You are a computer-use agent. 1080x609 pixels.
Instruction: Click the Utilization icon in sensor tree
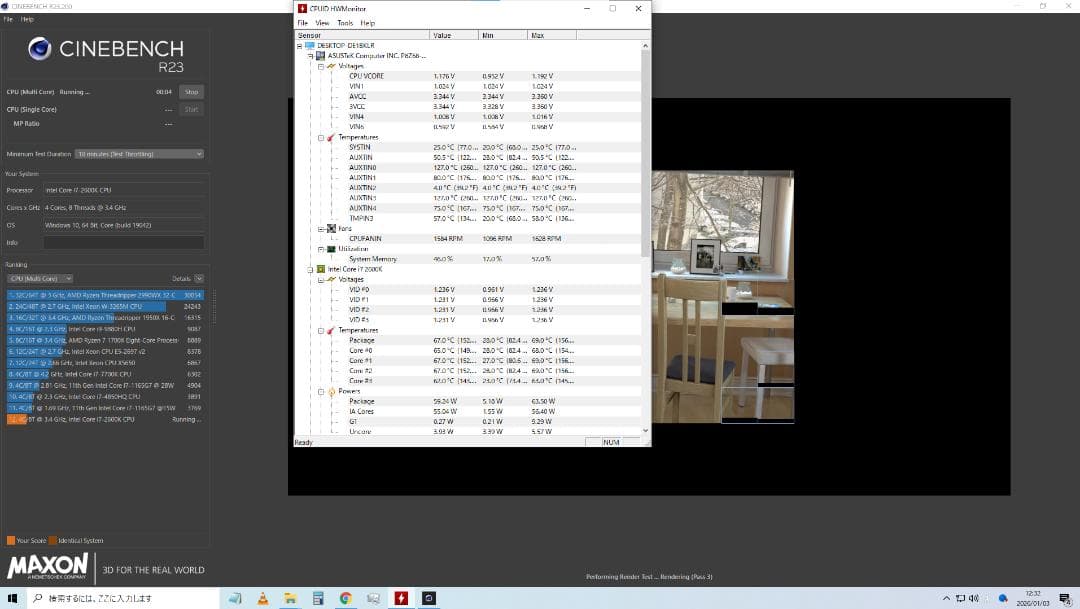pos(331,249)
